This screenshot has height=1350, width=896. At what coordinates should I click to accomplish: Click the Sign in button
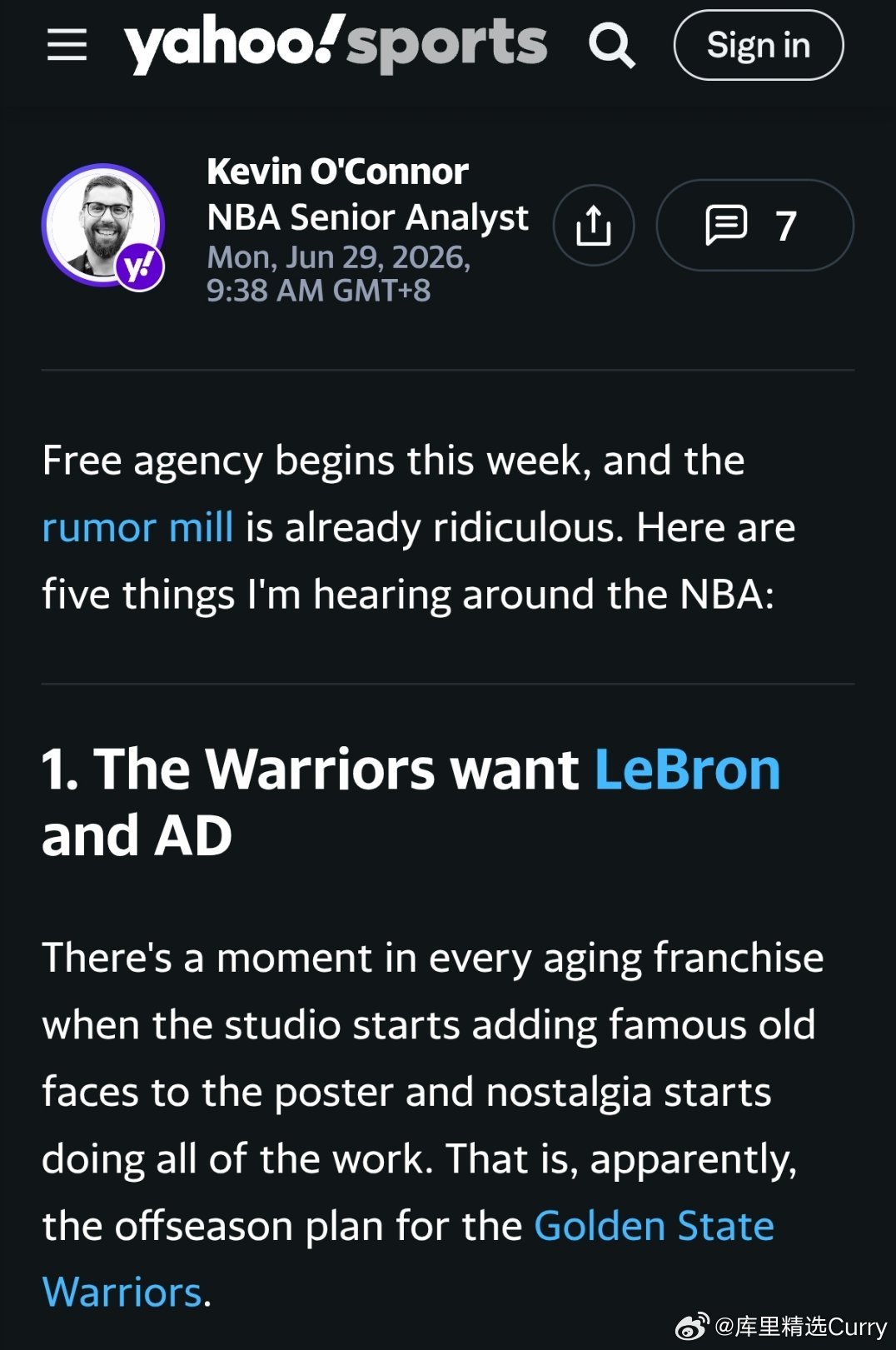[758, 45]
